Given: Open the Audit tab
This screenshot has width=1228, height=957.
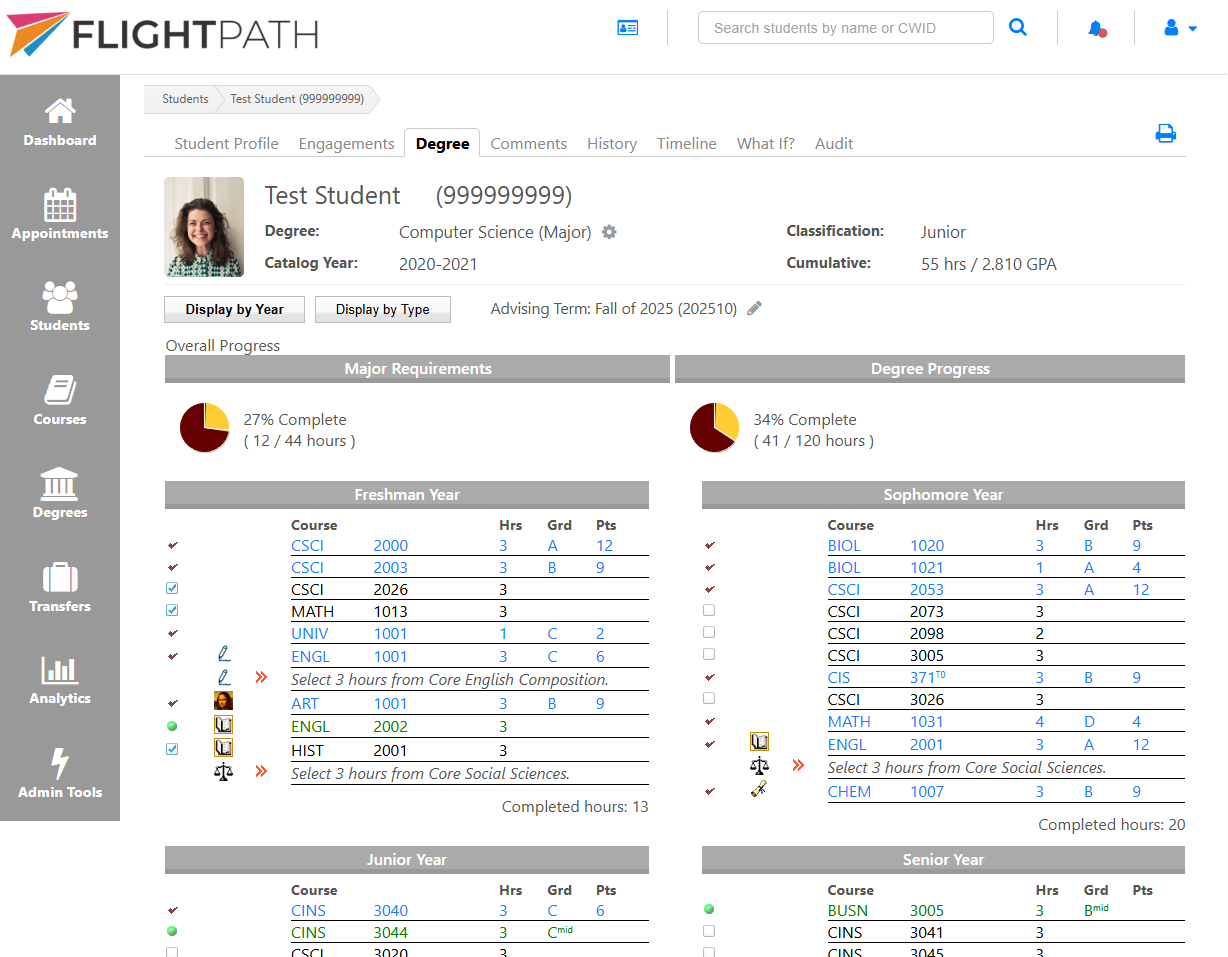Looking at the screenshot, I should [x=834, y=143].
